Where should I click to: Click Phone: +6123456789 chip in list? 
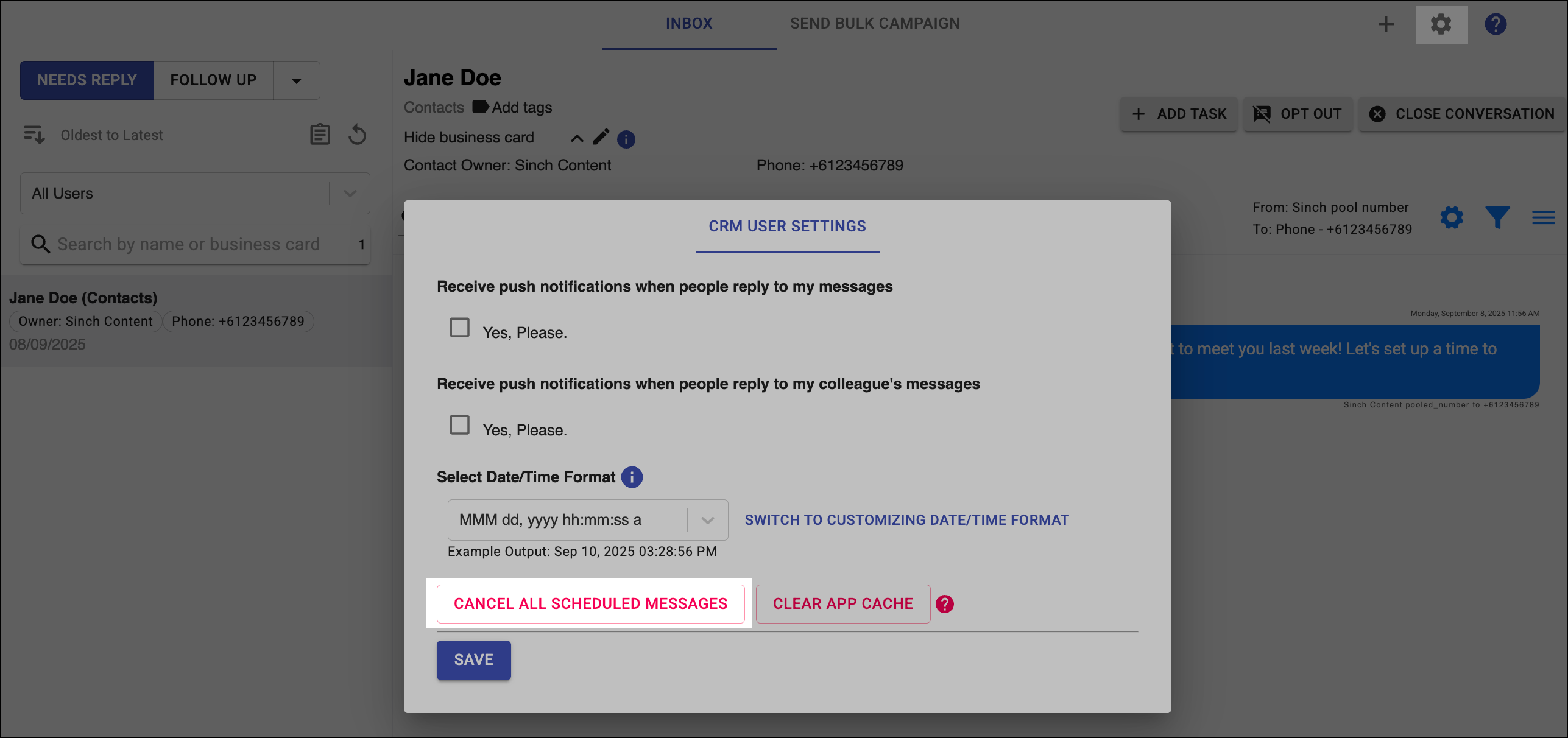[x=238, y=322]
